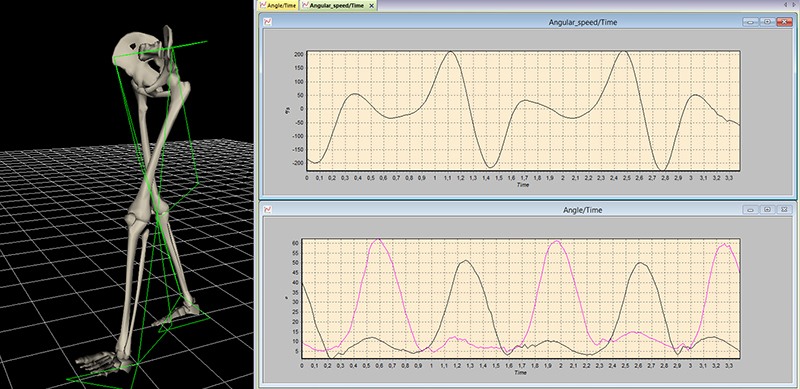Minimize the Angular_speed/Time chart window
This screenshot has height=389, width=800.
point(751,22)
